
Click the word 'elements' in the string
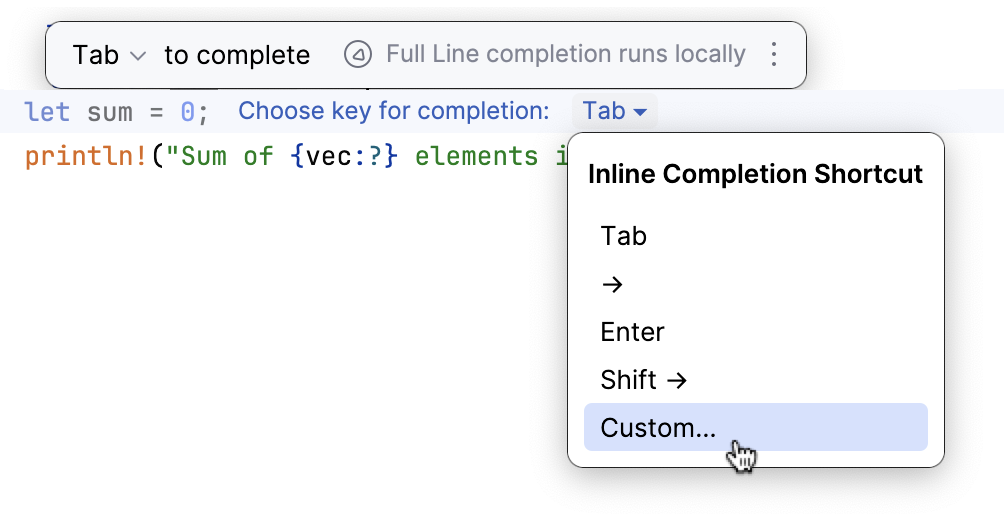(477, 157)
